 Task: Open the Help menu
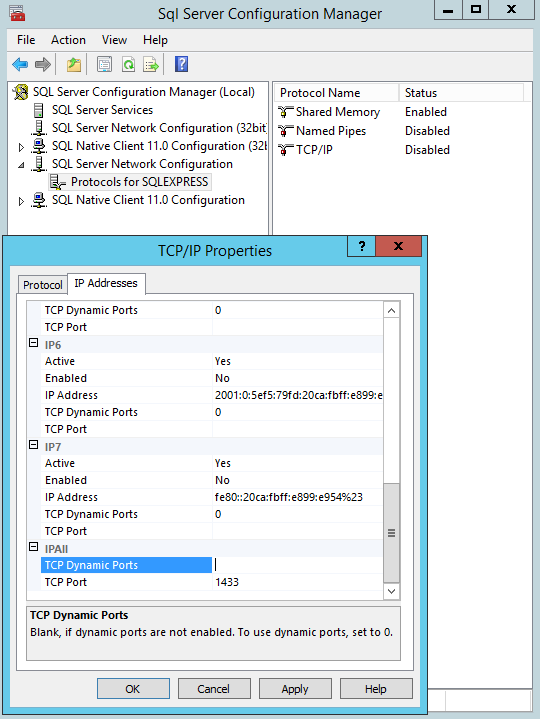point(155,40)
